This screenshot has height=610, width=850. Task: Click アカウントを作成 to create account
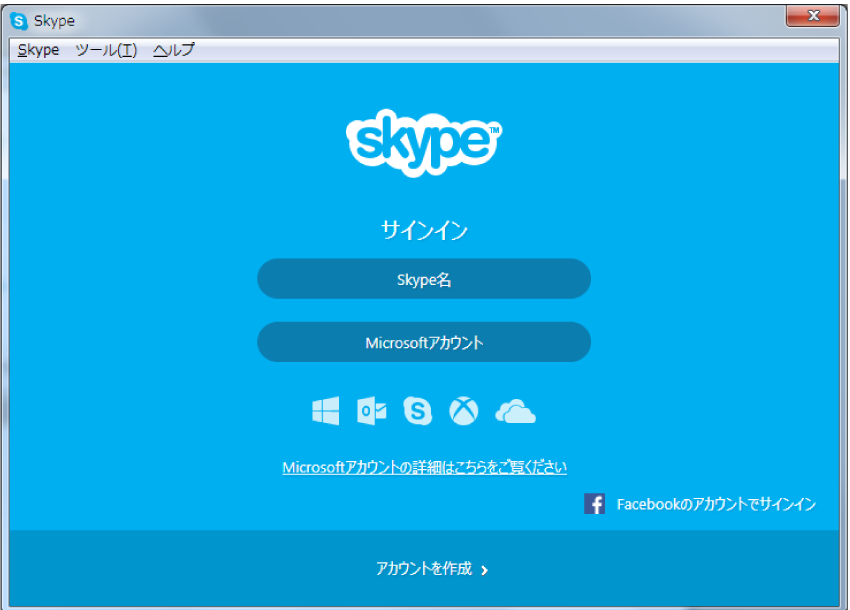click(x=424, y=568)
